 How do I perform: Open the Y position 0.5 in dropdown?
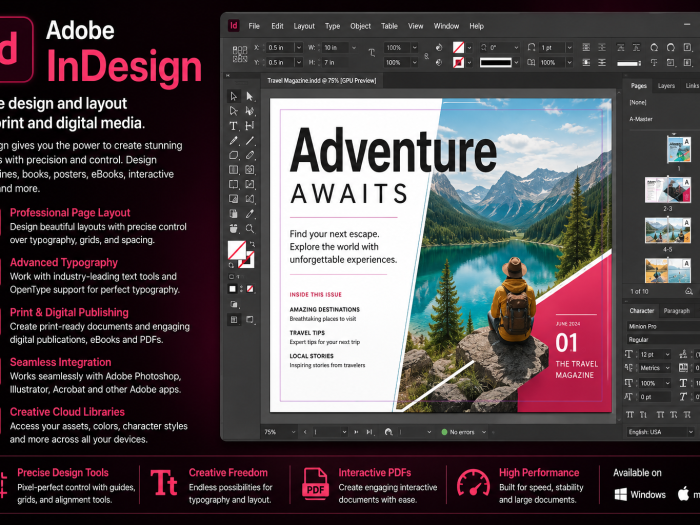299,62
